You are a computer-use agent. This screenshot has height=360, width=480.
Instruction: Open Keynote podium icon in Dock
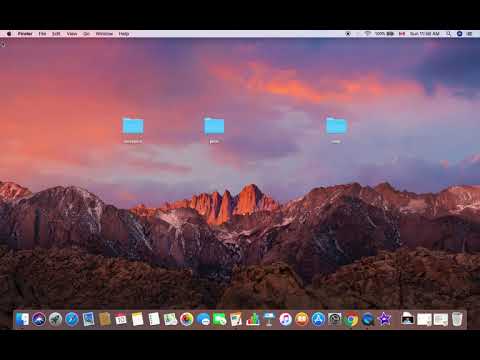pyautogui.click(x=269, y=319)
